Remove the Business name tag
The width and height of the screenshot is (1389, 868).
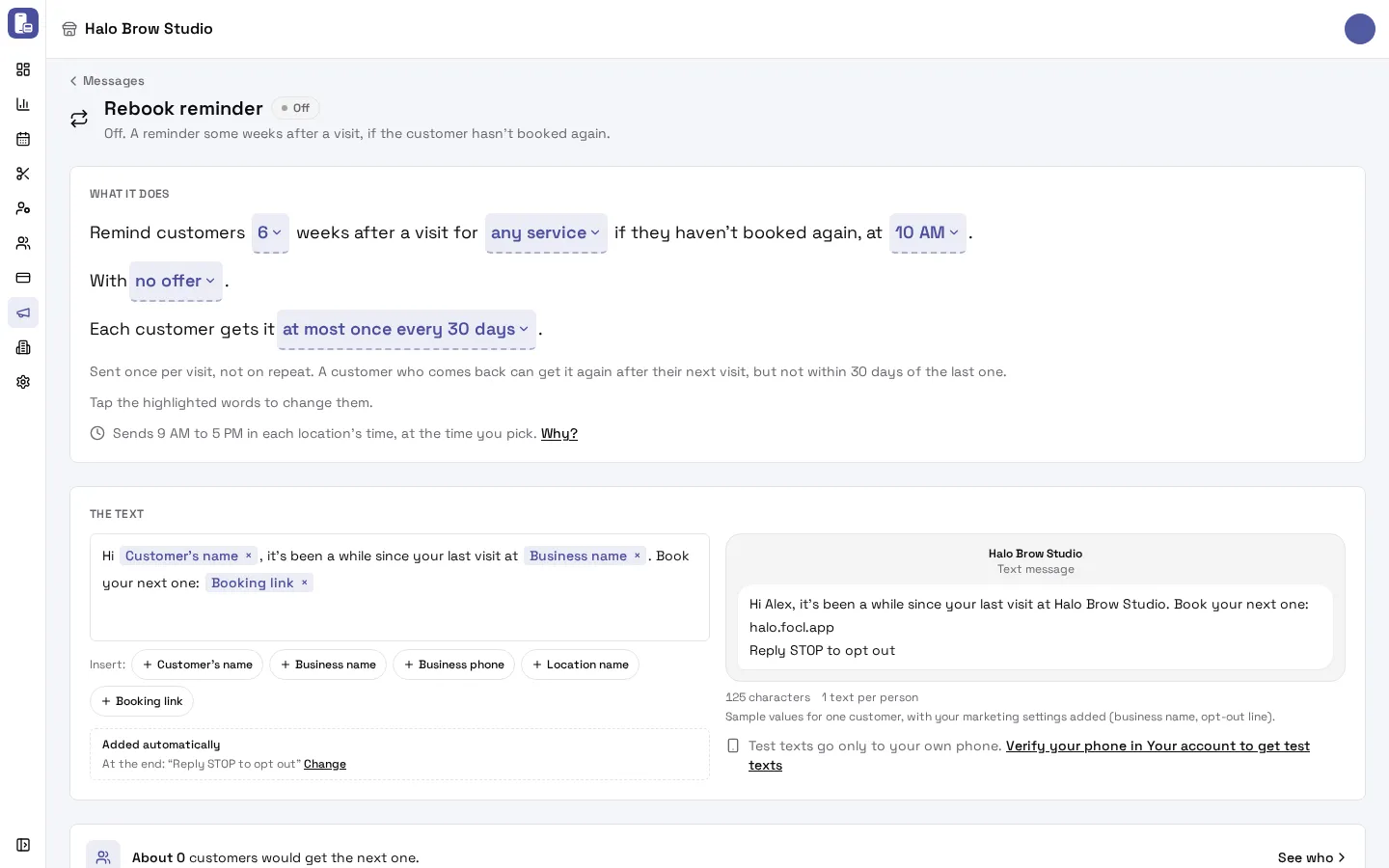(x=637, y=556)
